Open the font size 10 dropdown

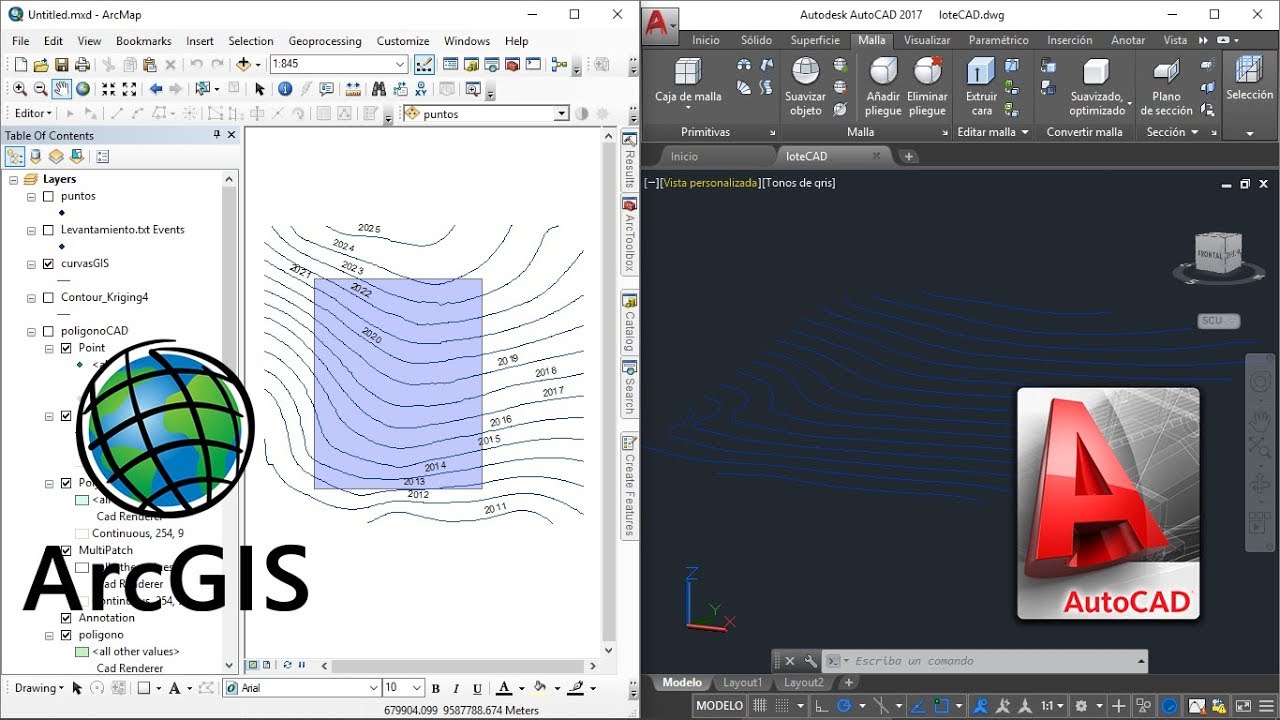pyautogui.click(x=417, y=688)
